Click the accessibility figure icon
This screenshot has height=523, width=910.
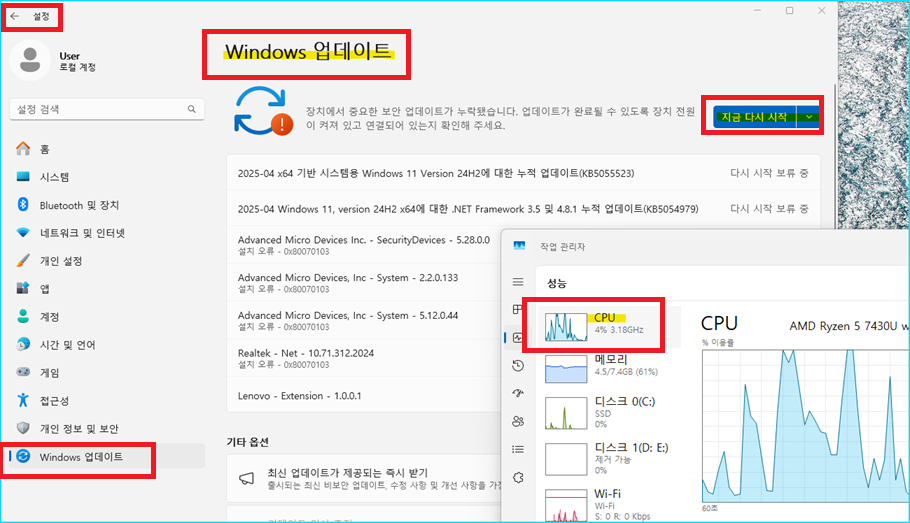pyautogui.click(x=23, y=399)
